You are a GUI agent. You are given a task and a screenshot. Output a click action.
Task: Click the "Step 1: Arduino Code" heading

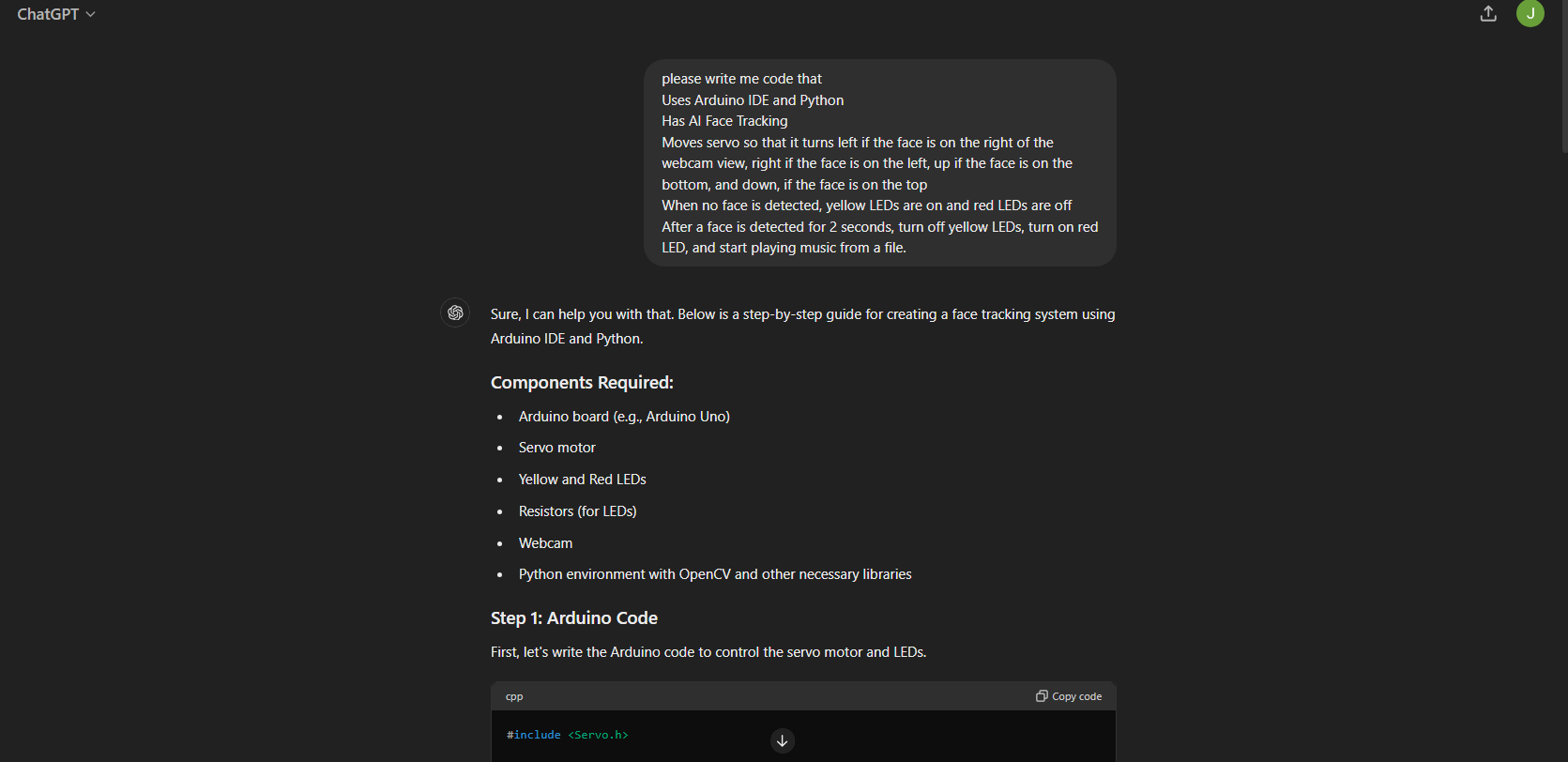(573, 618)
